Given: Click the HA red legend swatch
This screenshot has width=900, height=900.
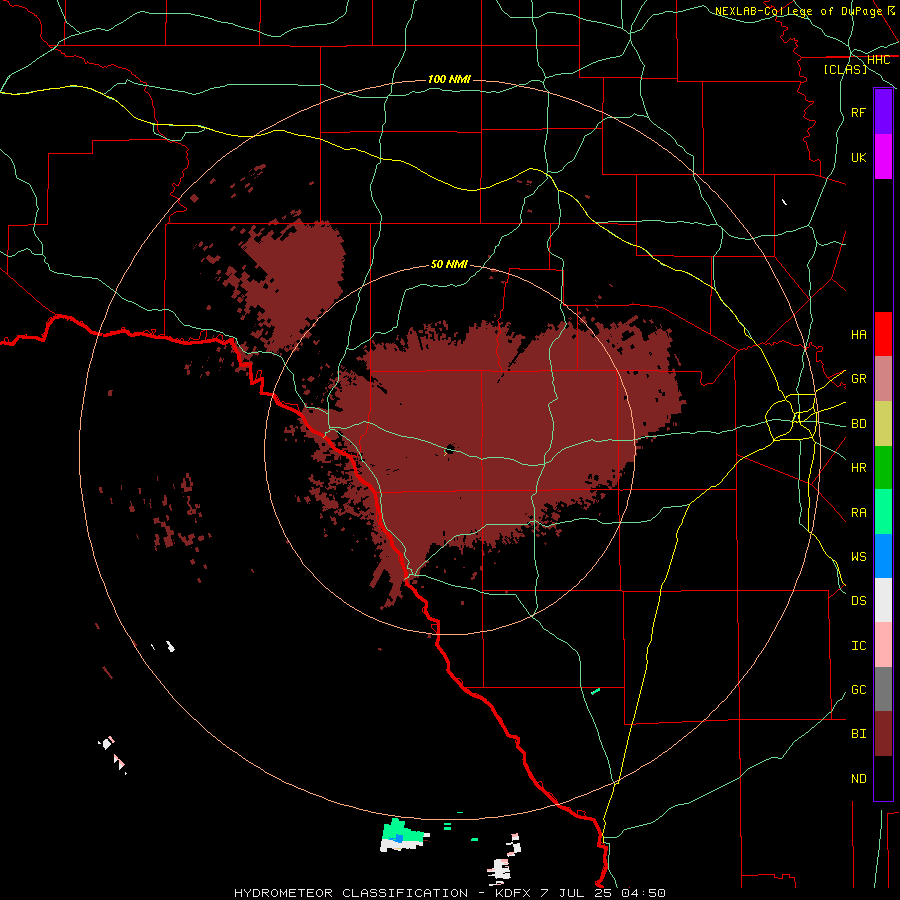Looking at the screenshot, I should click(x=883, y=334).
